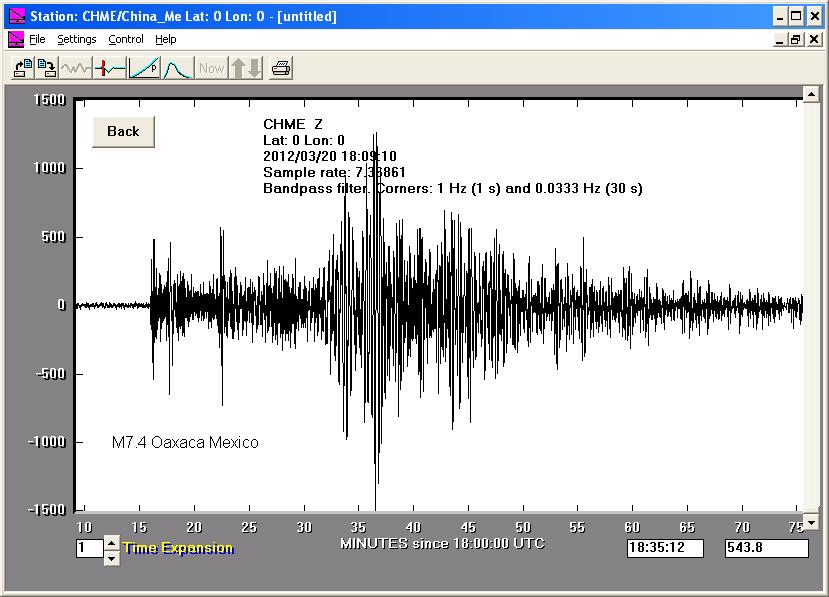Click the application icon in the menu bar
829x597 pixels.
coord(16,39)
